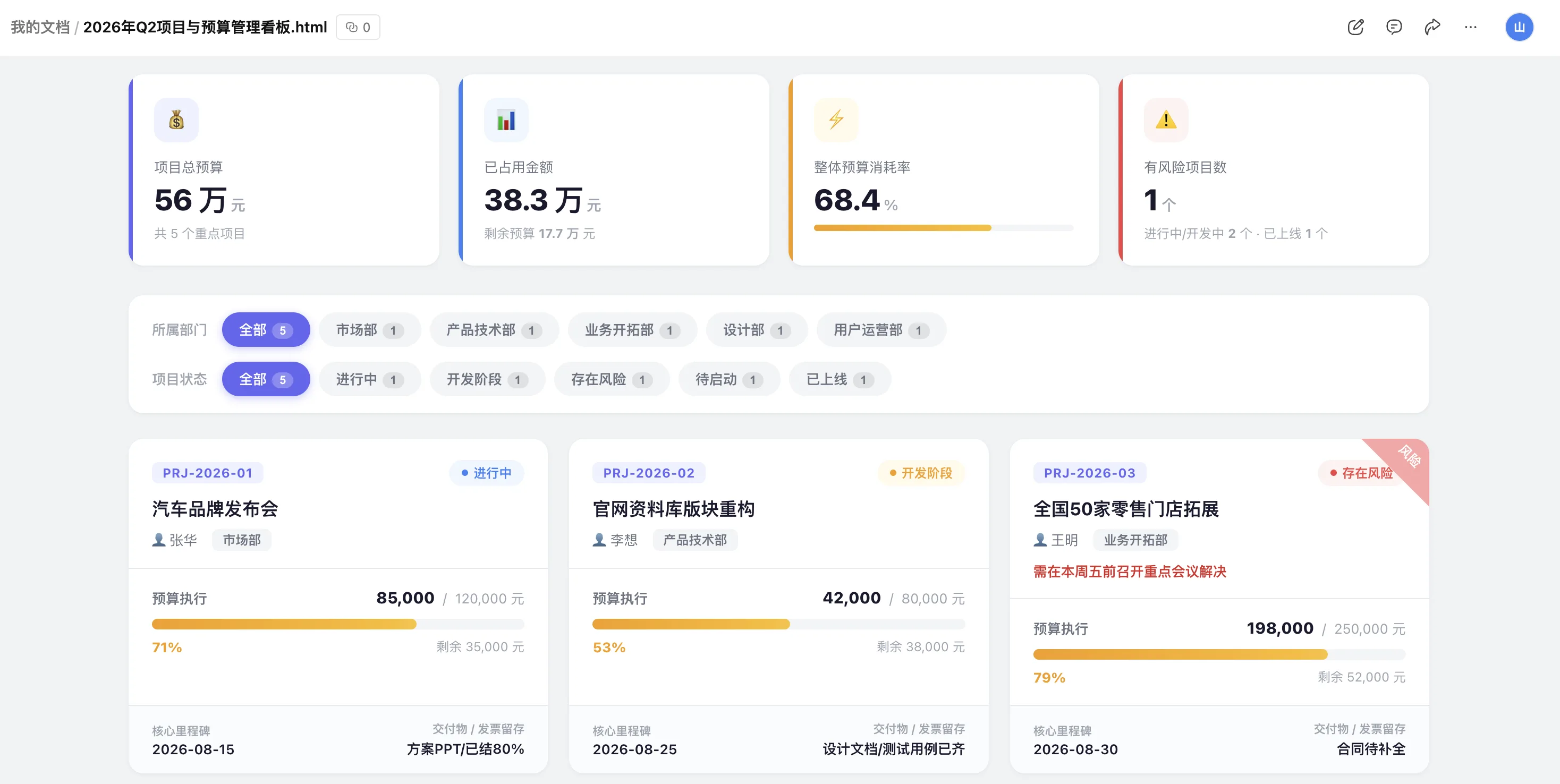Click the 剩余 38,000 元 label

[920, 647]
